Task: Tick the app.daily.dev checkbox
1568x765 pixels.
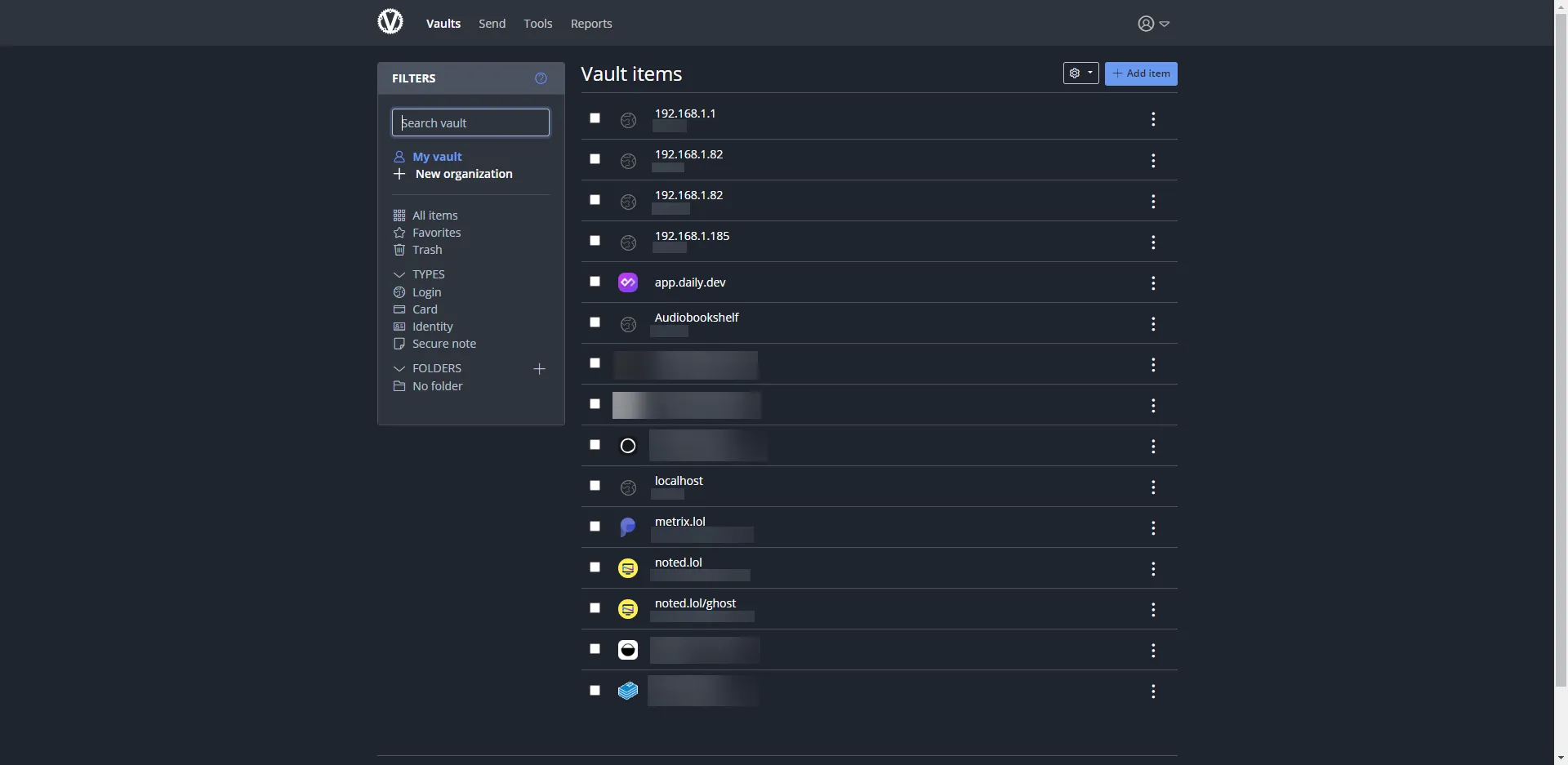Action: pos(595,282)
